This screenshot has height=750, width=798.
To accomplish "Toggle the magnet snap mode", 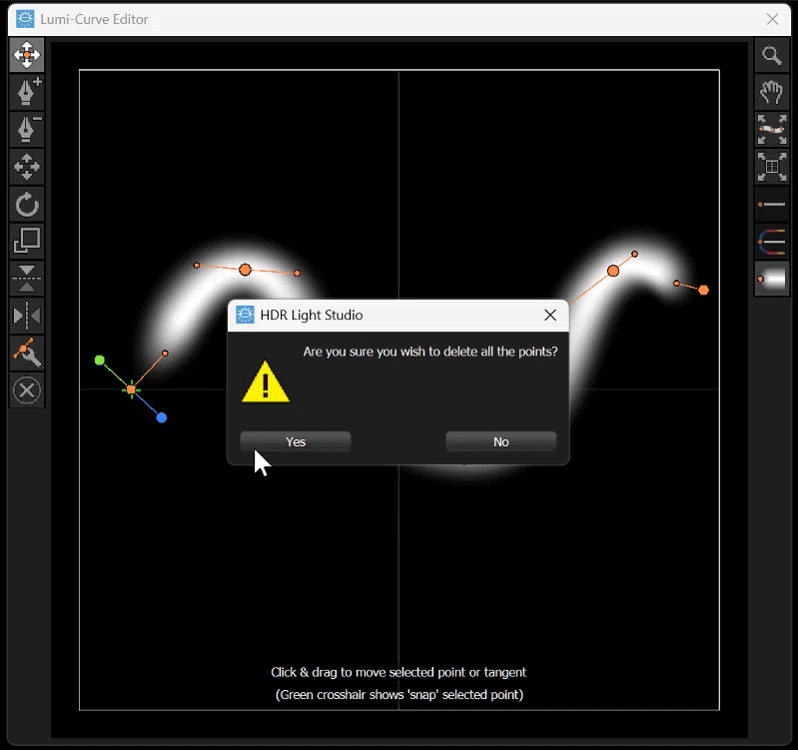I will (x=771, y=241).
